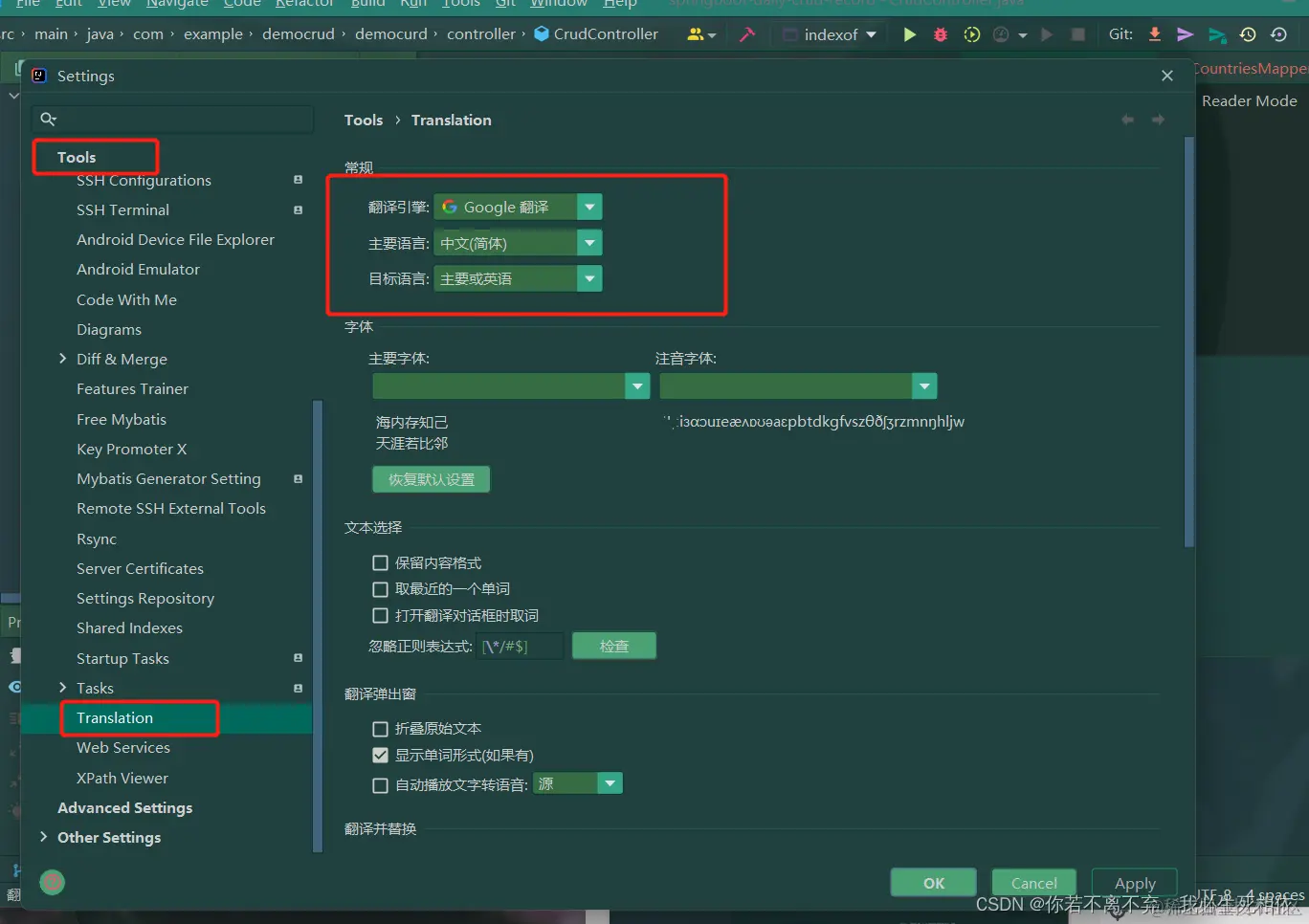
Task: Select Advanced Settings category
Action: click(124, 807)
